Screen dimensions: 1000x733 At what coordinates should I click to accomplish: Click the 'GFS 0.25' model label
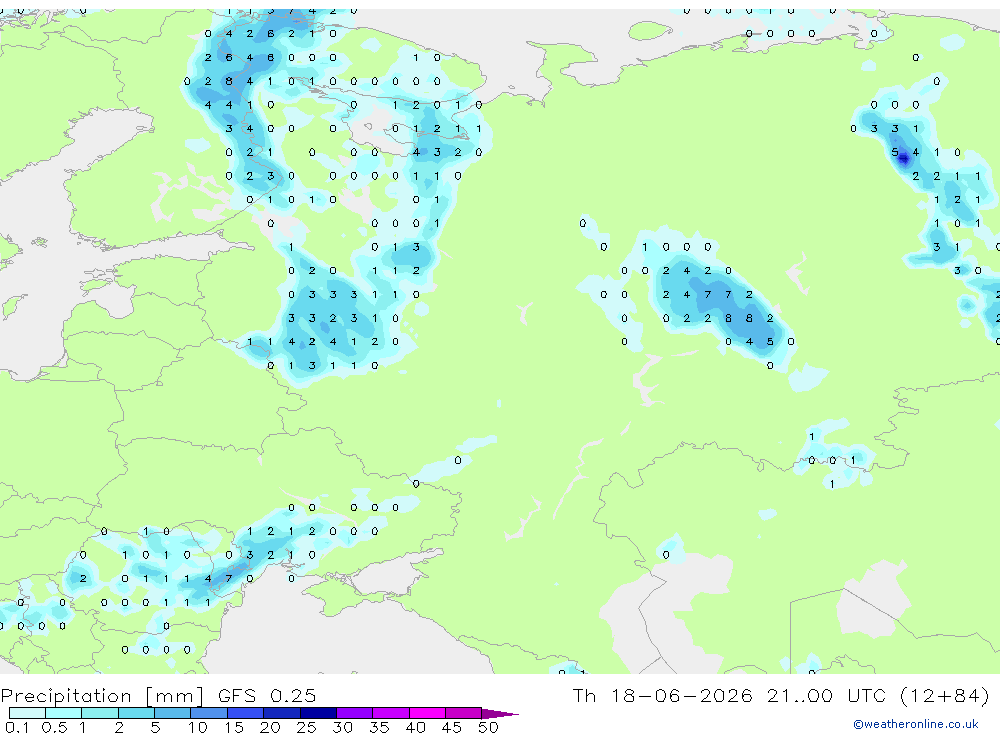tap(267, 695)
